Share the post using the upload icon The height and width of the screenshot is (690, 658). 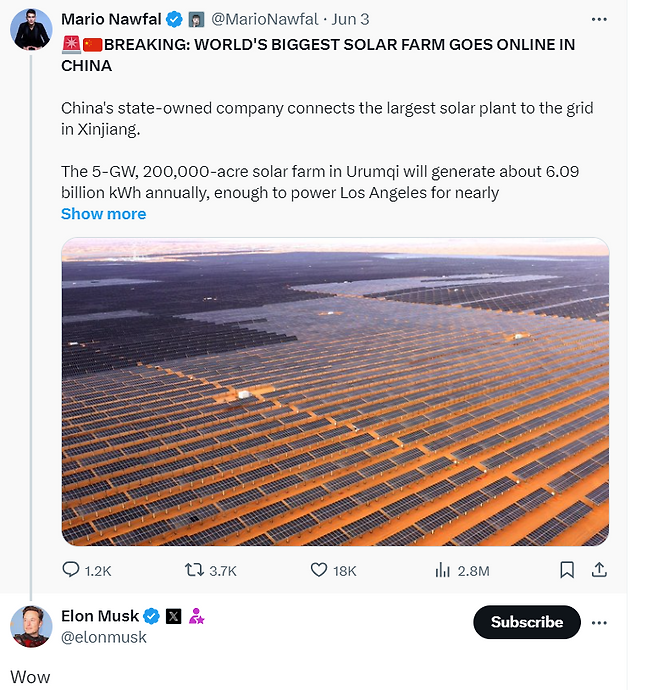[599, 570]
